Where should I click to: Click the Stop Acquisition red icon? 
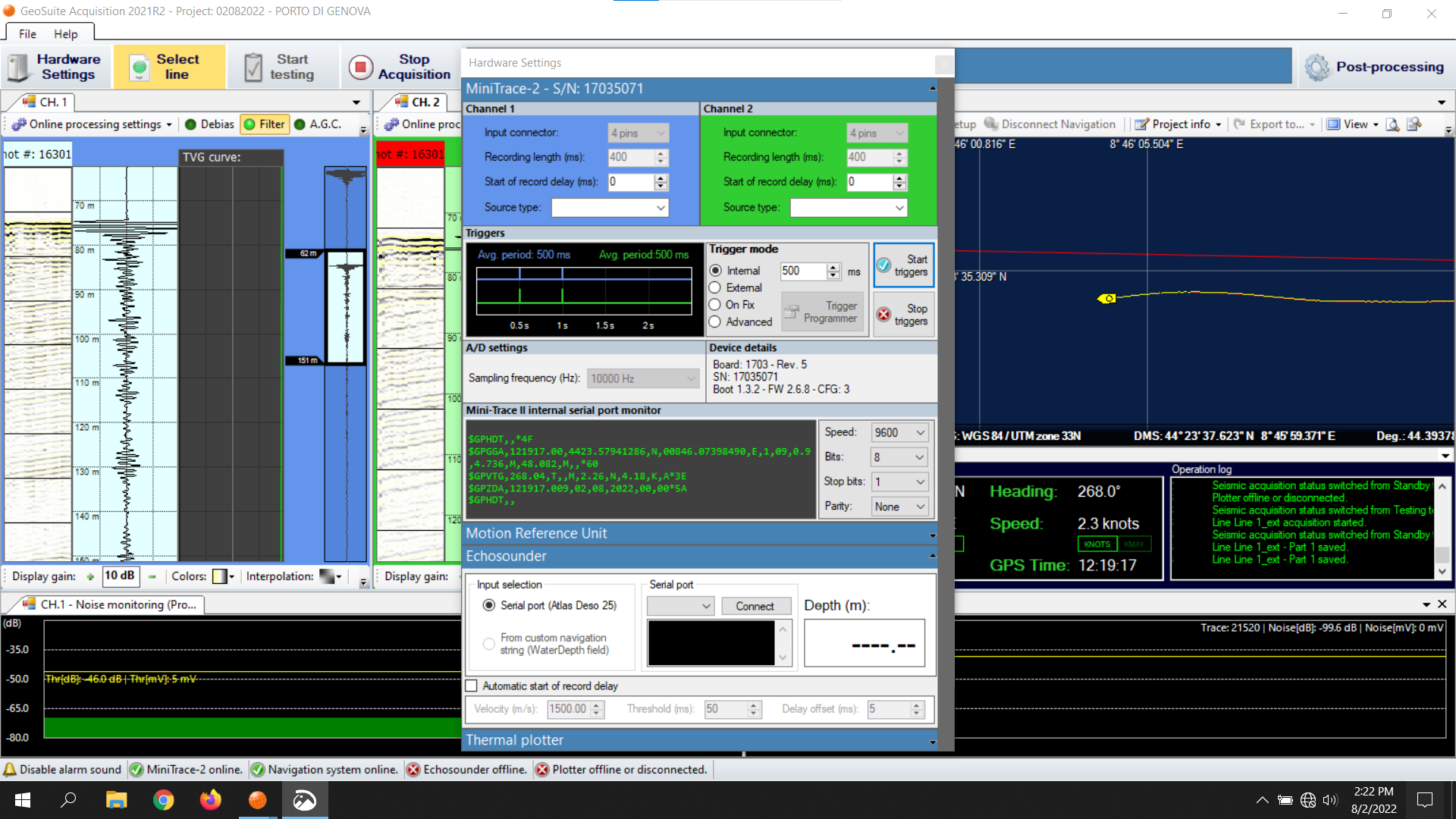point(361,67)
